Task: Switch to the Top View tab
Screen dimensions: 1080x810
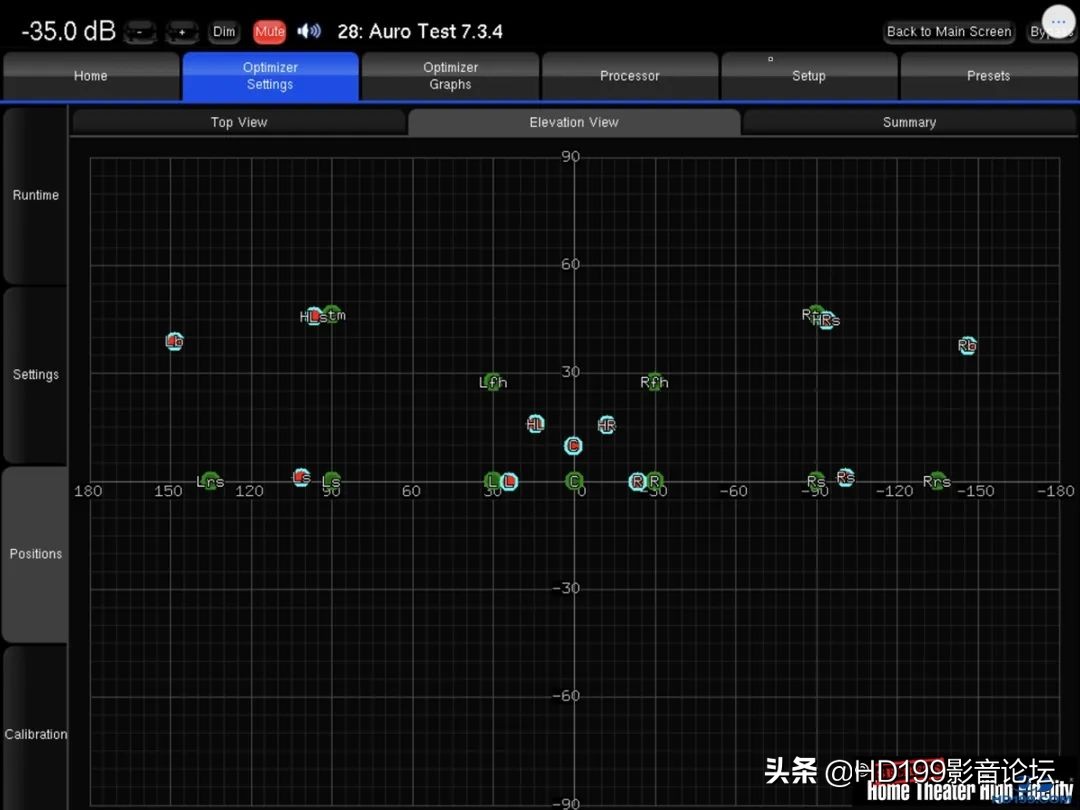Action: (239, 122)
